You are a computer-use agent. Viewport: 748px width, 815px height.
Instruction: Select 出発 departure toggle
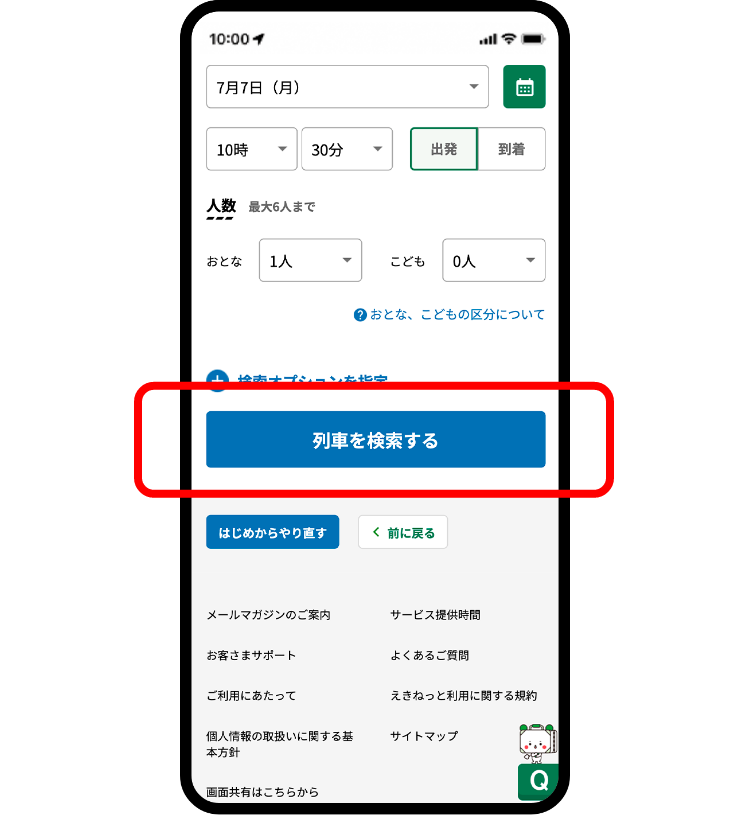[x=444, y=149]
